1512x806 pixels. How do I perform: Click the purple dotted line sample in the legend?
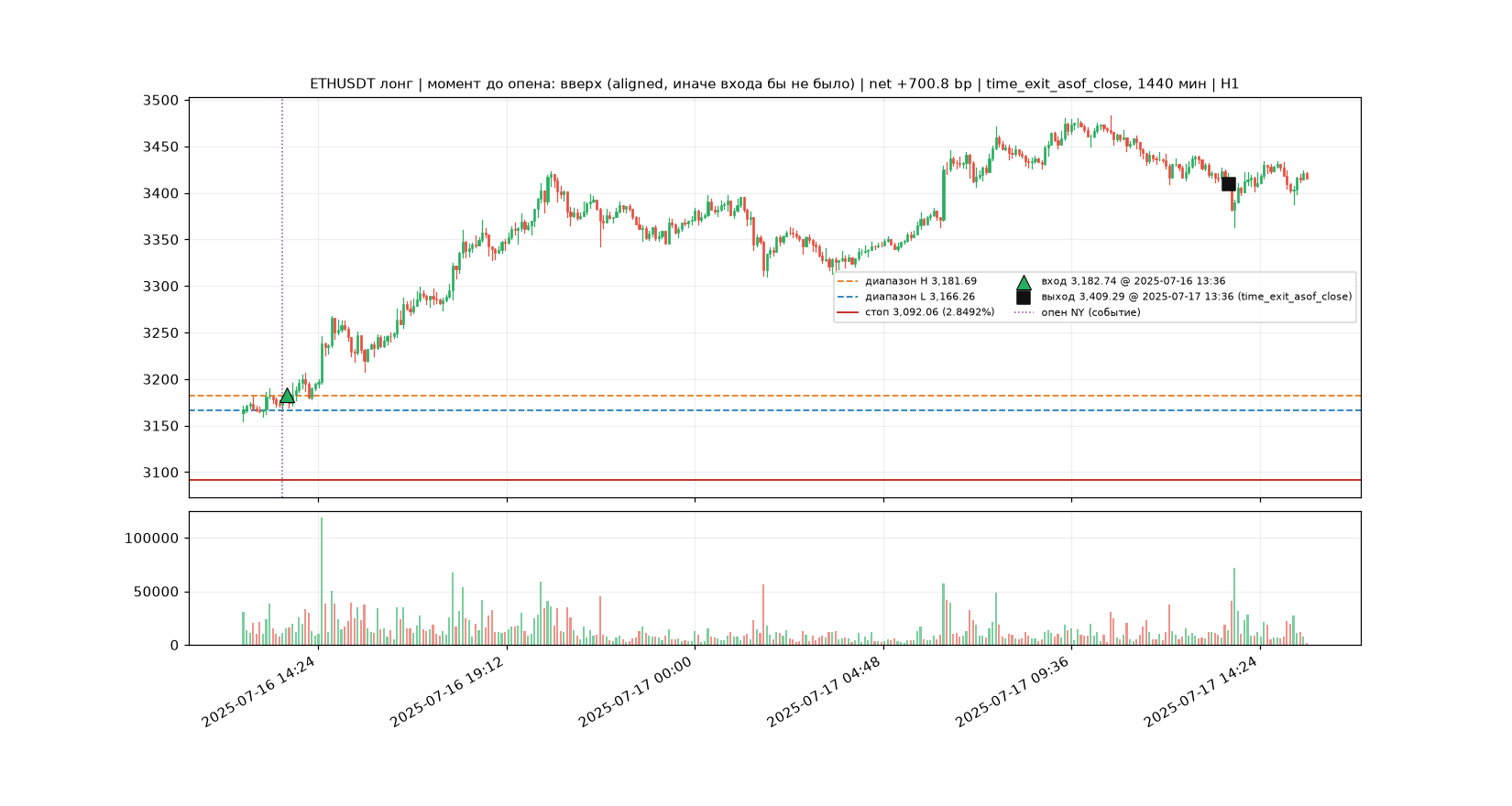[x=1024, y=312]
